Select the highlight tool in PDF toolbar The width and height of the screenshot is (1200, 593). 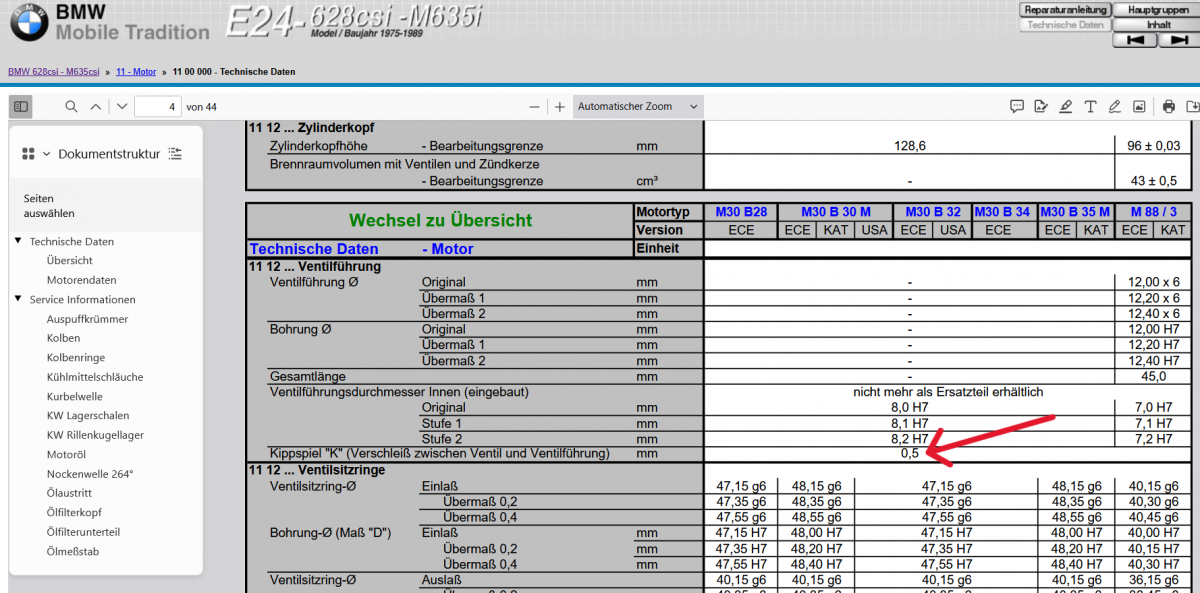(1066, 107)
